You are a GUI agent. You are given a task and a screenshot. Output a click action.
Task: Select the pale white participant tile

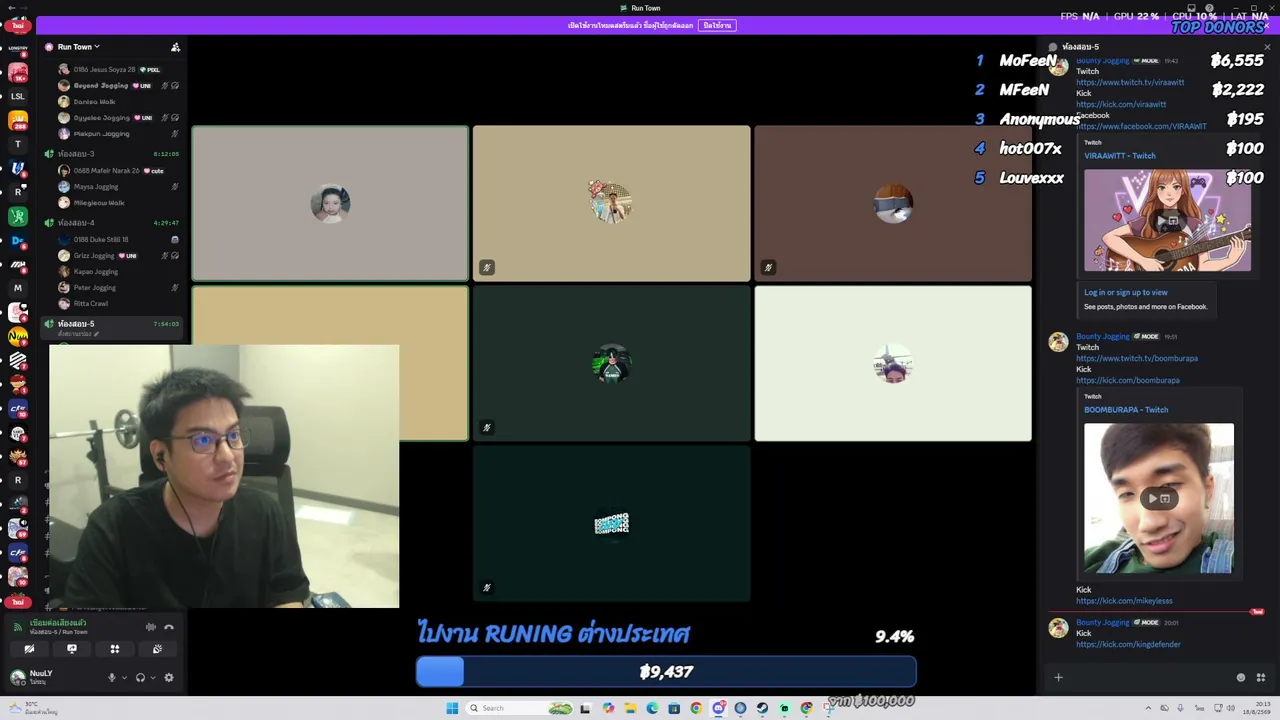tap(893, 364)
